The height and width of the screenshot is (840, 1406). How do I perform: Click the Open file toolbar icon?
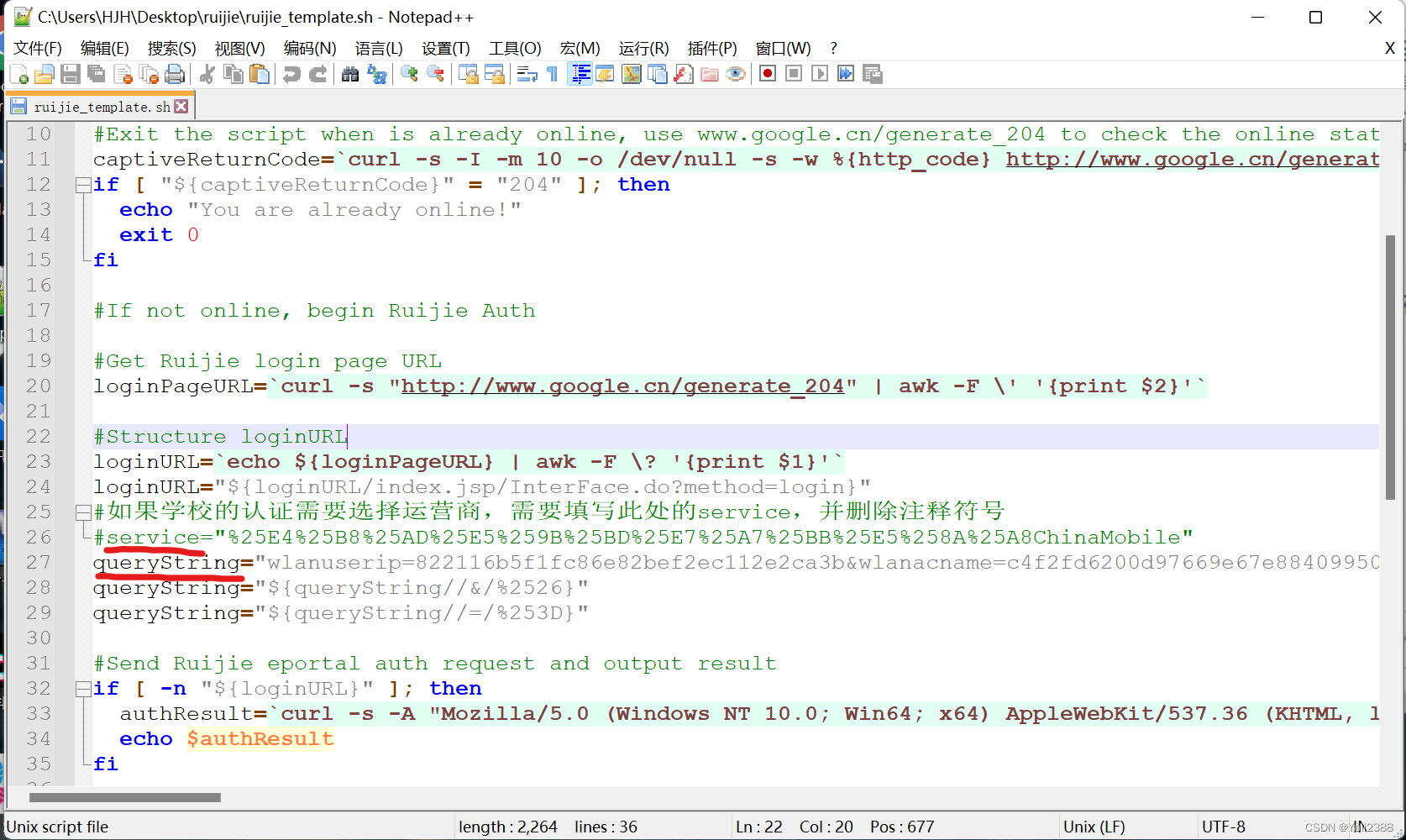pos(45,74)
